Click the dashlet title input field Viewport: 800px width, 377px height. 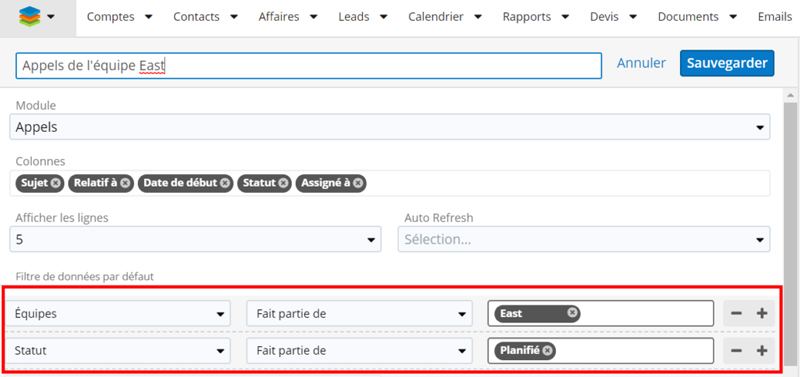(309, 66)
